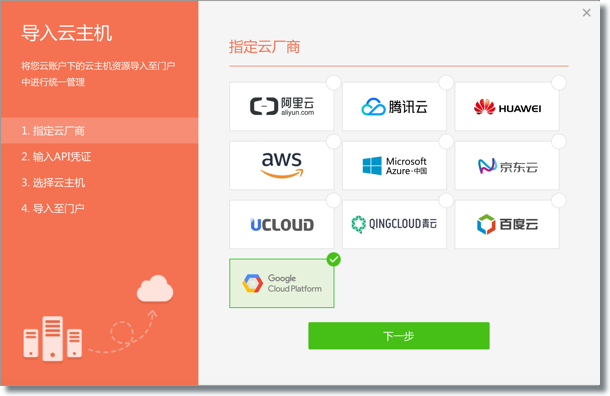Select the Tencent Cloud (腾讯云) vendor card
This screenshot has width=610, height=396.
pos(394,106)
